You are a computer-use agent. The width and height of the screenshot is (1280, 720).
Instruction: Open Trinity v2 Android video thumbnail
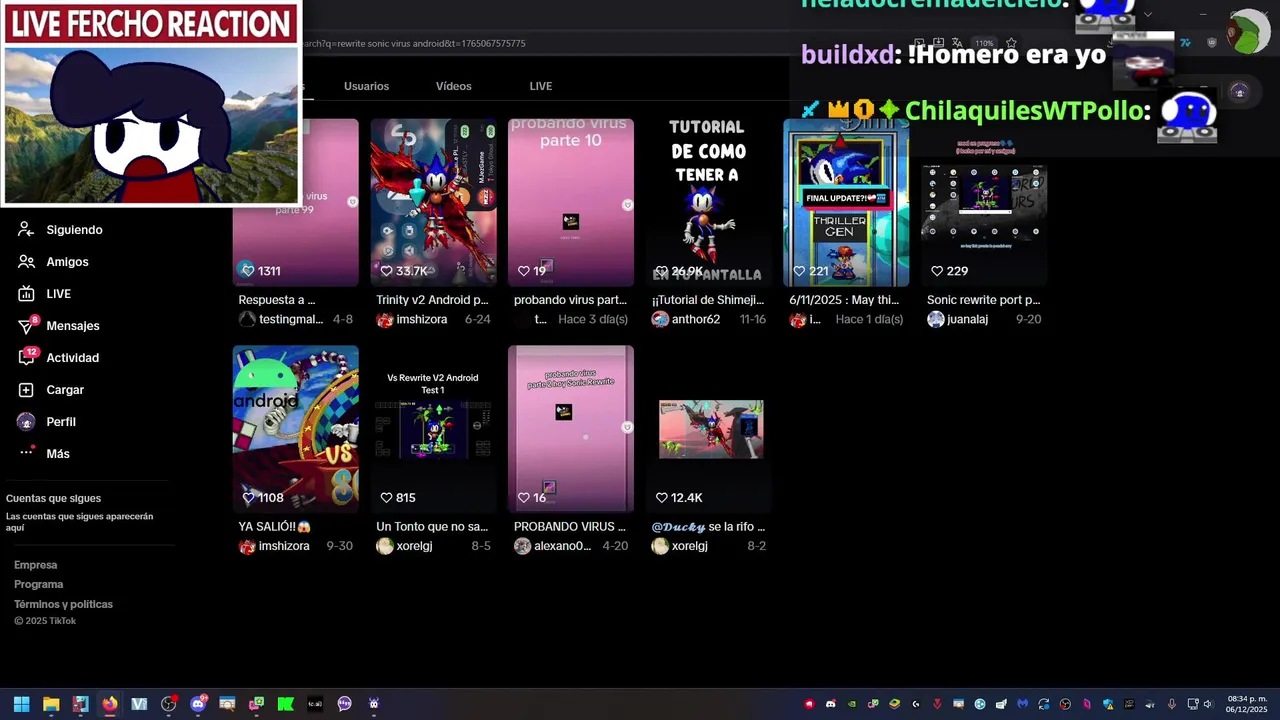click(433, 203)
